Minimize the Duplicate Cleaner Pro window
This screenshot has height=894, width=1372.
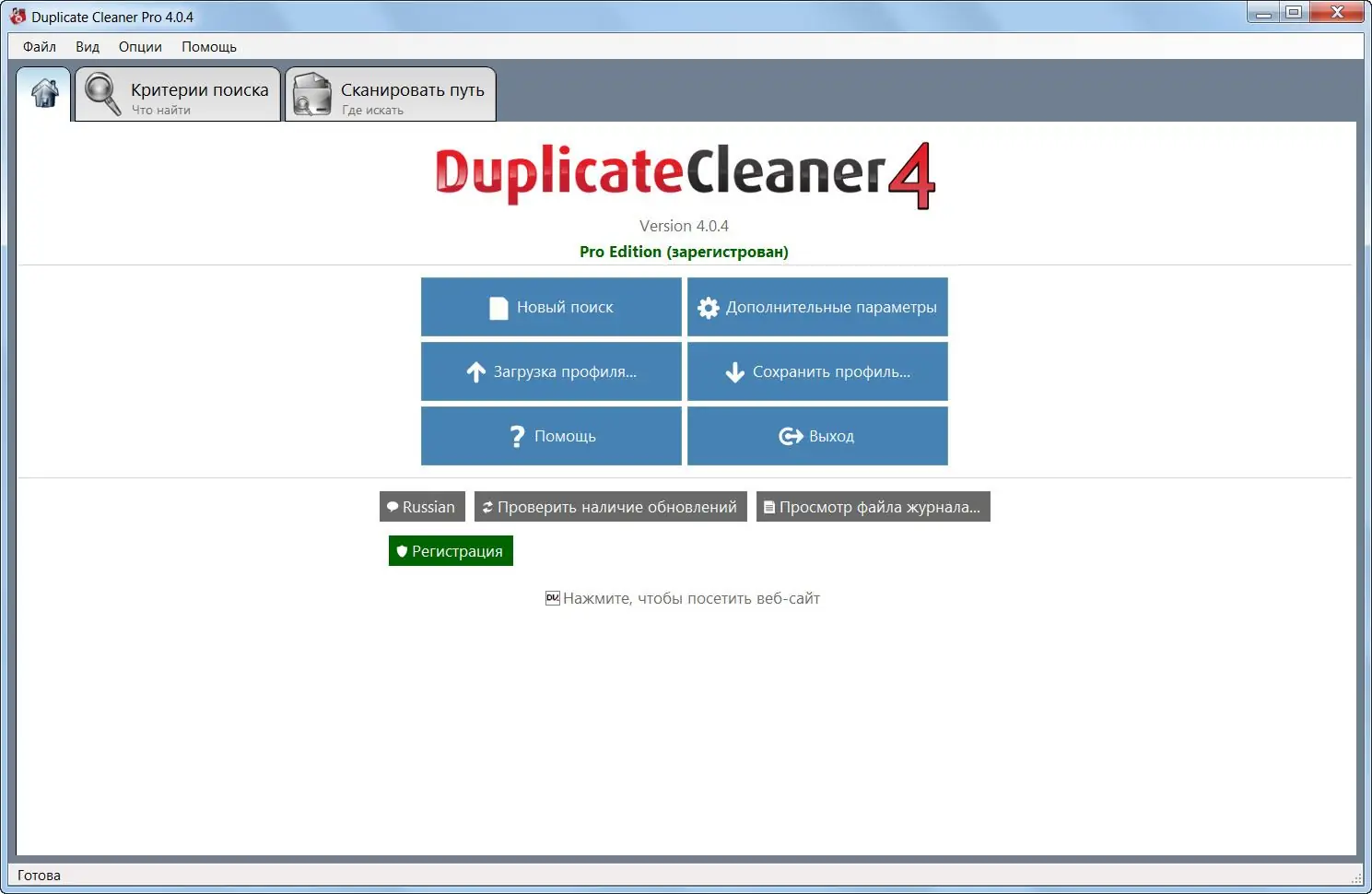1263,13
